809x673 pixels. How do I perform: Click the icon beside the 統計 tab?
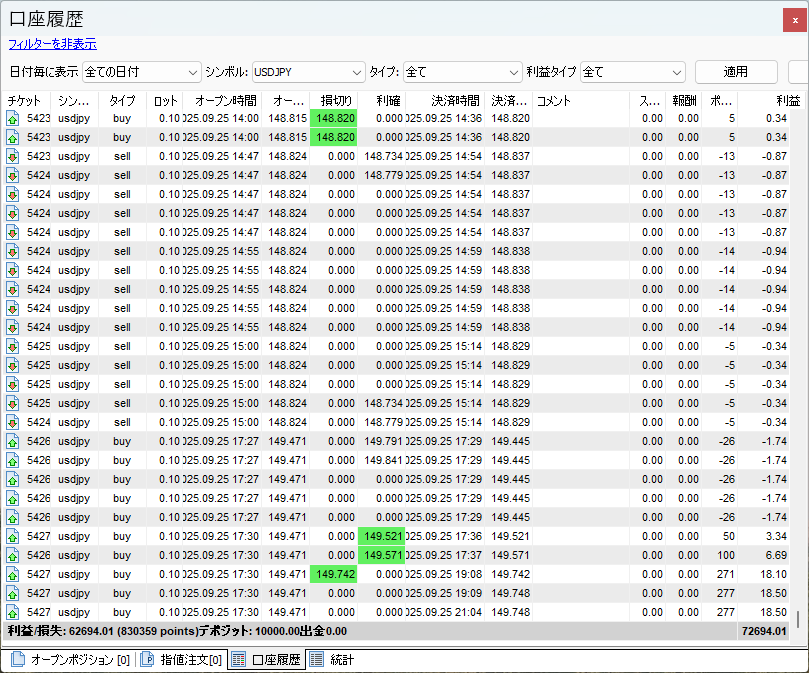pos(316,660)
